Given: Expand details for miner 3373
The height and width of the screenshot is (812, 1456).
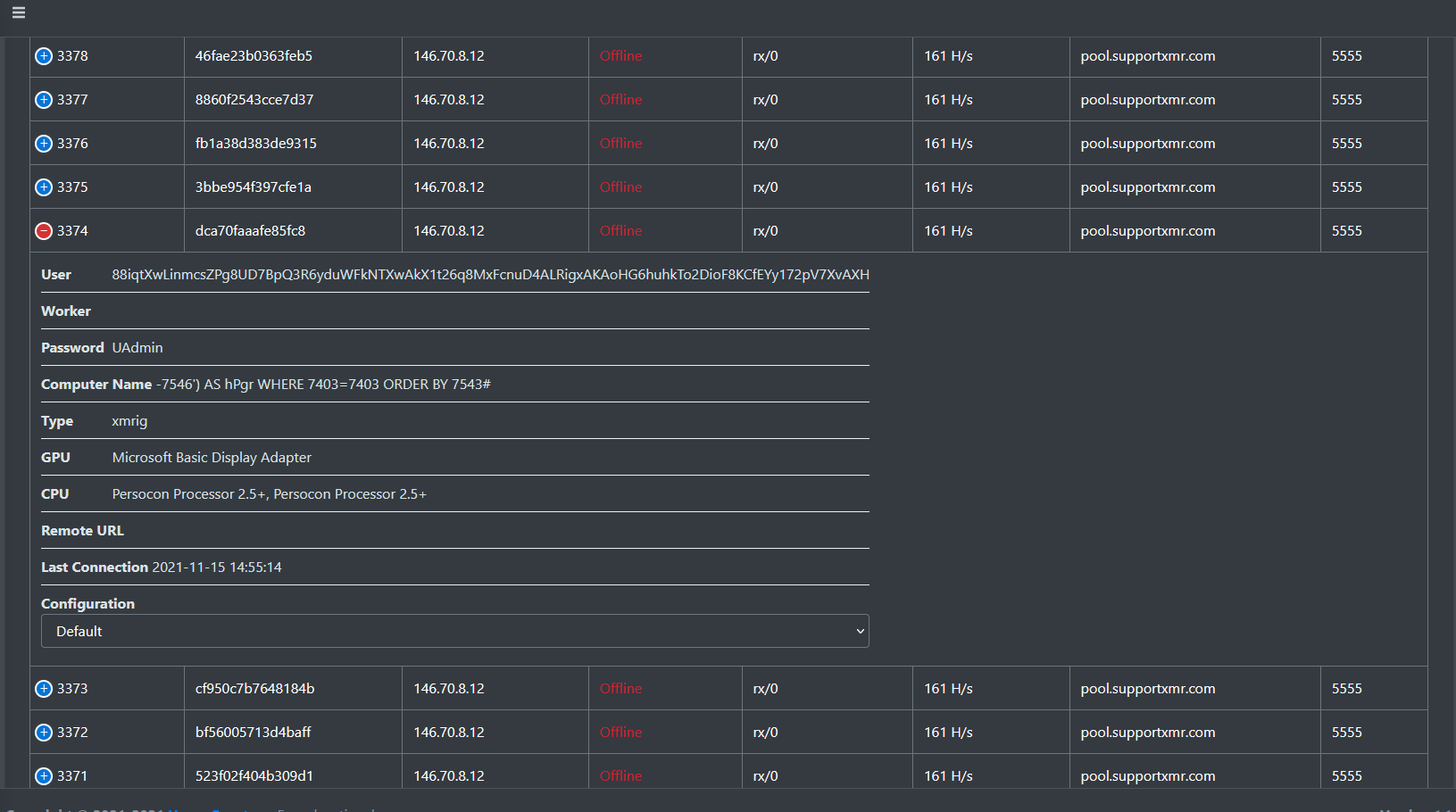Looking at the screenshot, I should click(42, 688).
